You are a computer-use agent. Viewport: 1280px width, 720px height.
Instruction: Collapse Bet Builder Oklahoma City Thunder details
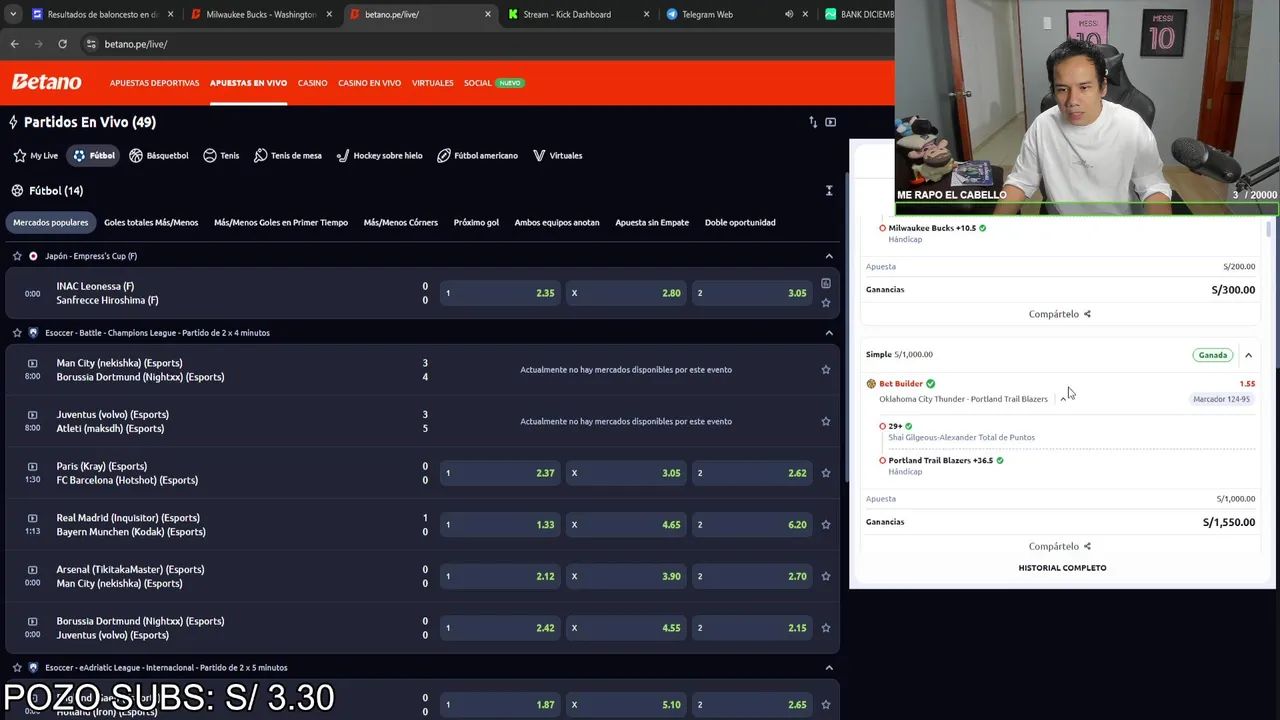1063,399
